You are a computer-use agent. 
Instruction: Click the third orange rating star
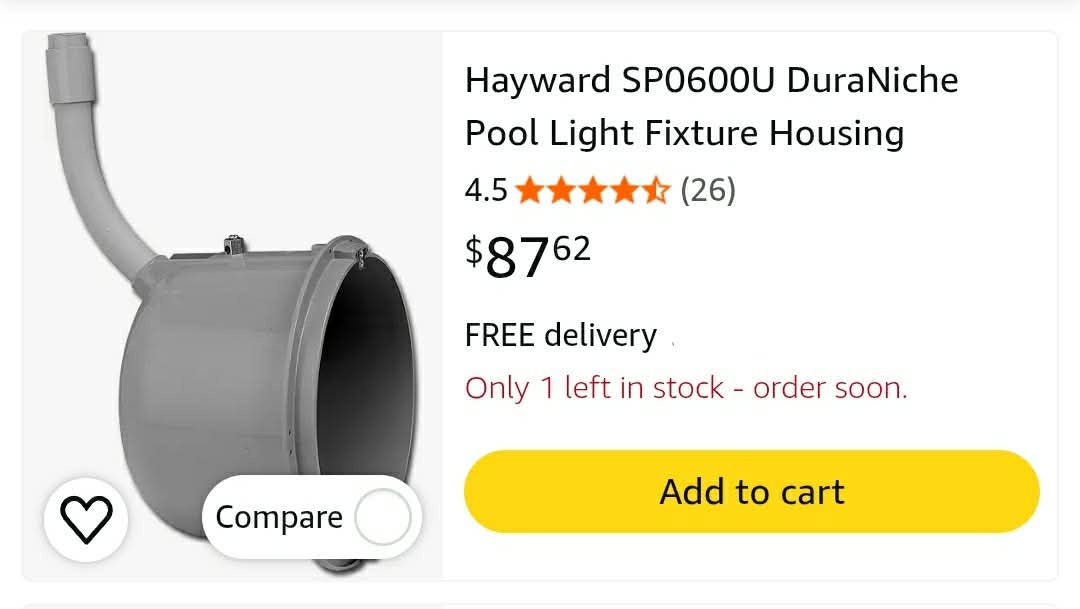(x=592, y=190)
